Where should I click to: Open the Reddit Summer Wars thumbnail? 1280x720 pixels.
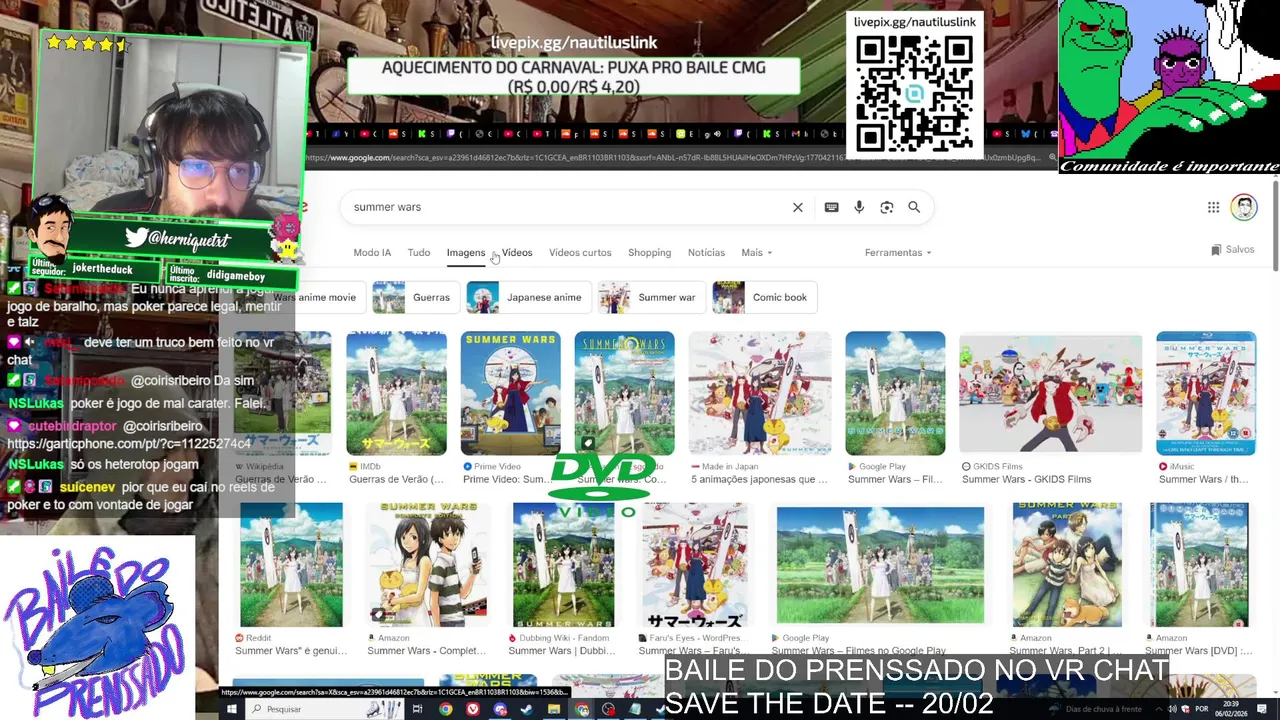(291, 565)
